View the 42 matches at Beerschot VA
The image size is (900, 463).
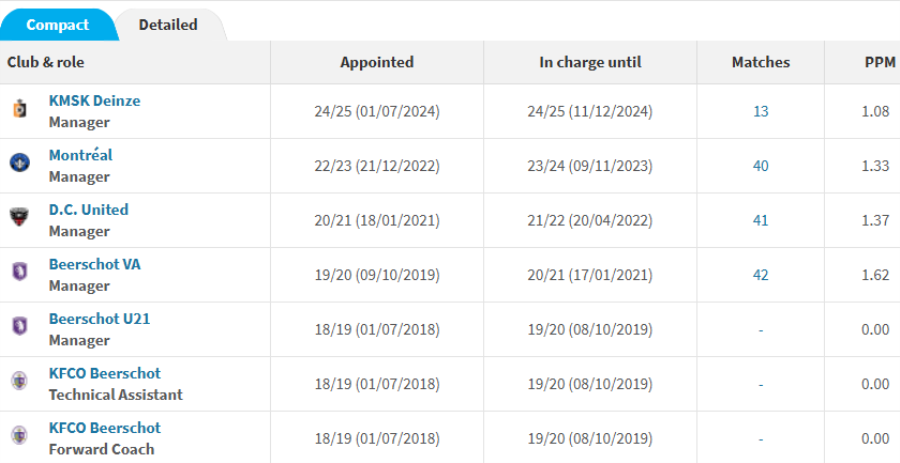(x=761, y=274)
